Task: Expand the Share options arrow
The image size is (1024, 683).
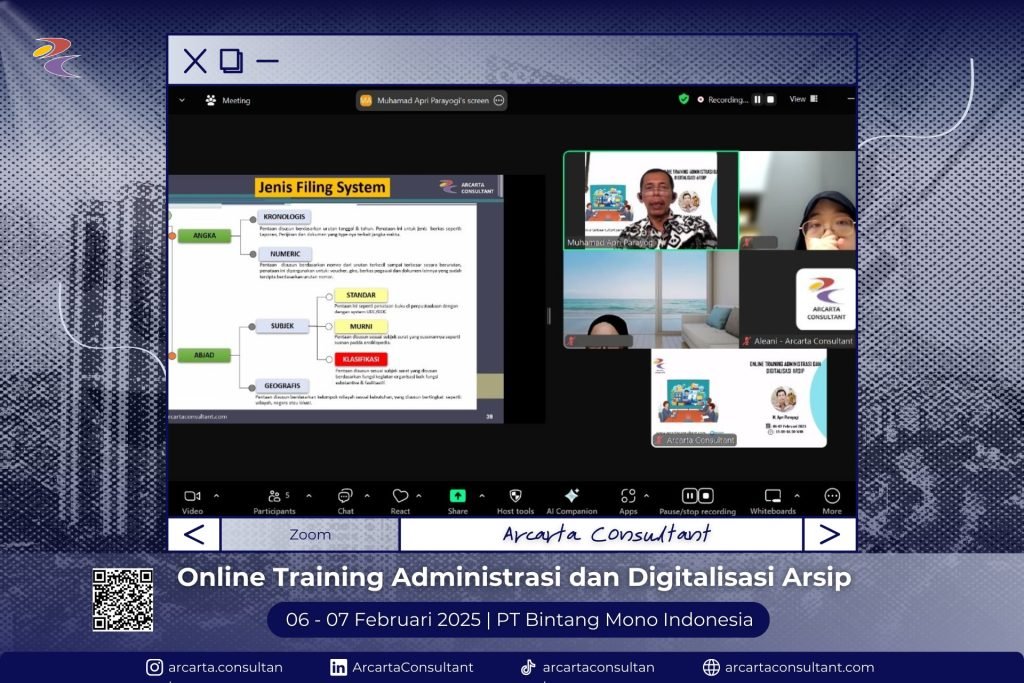Action: click(482, 495)
